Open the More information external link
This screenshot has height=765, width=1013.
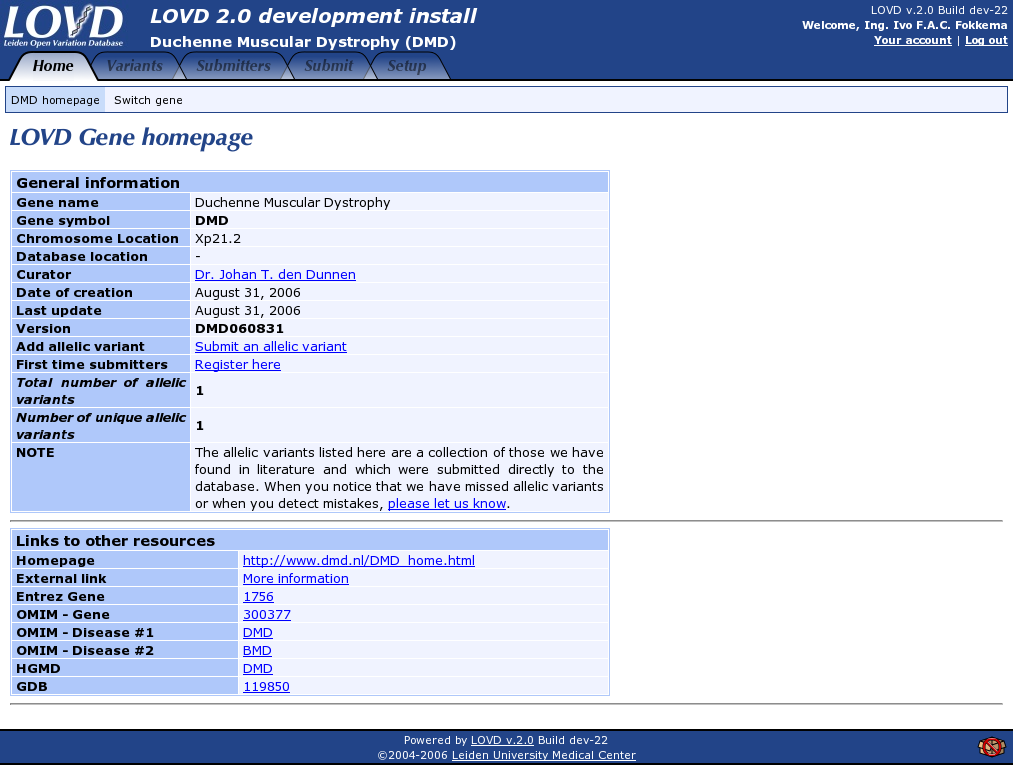(296, 578)
